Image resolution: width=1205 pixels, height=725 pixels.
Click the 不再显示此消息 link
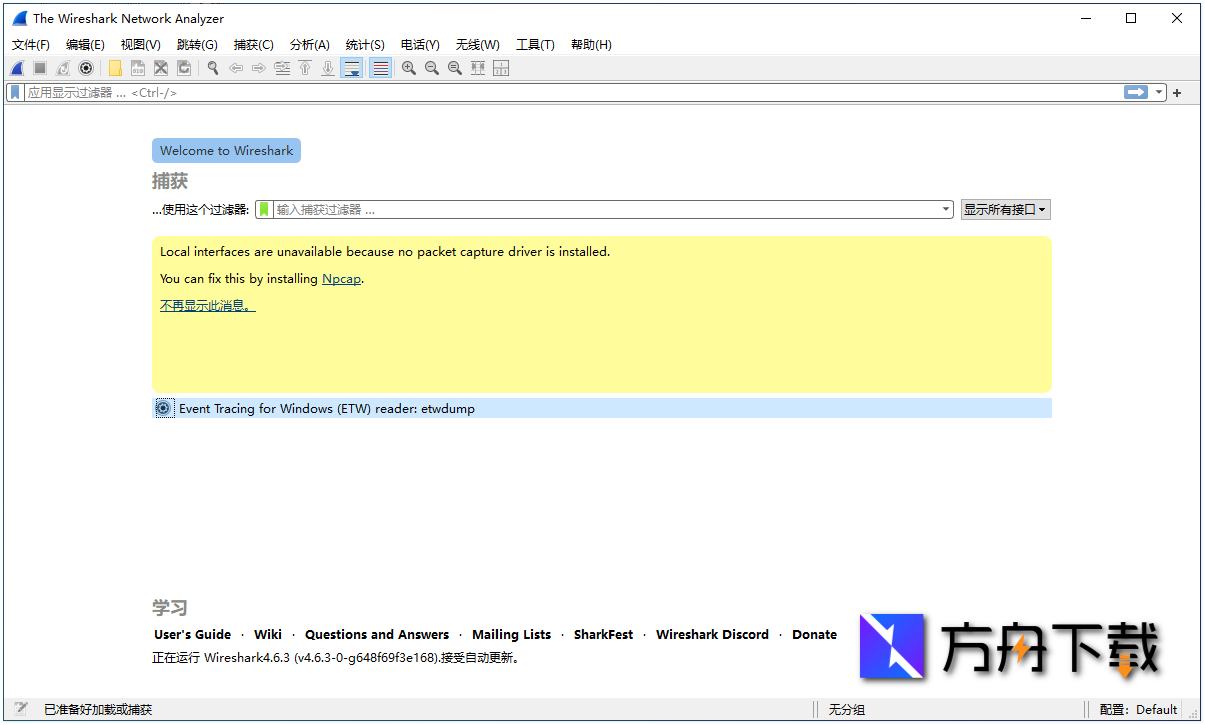[x=207, y=305]
